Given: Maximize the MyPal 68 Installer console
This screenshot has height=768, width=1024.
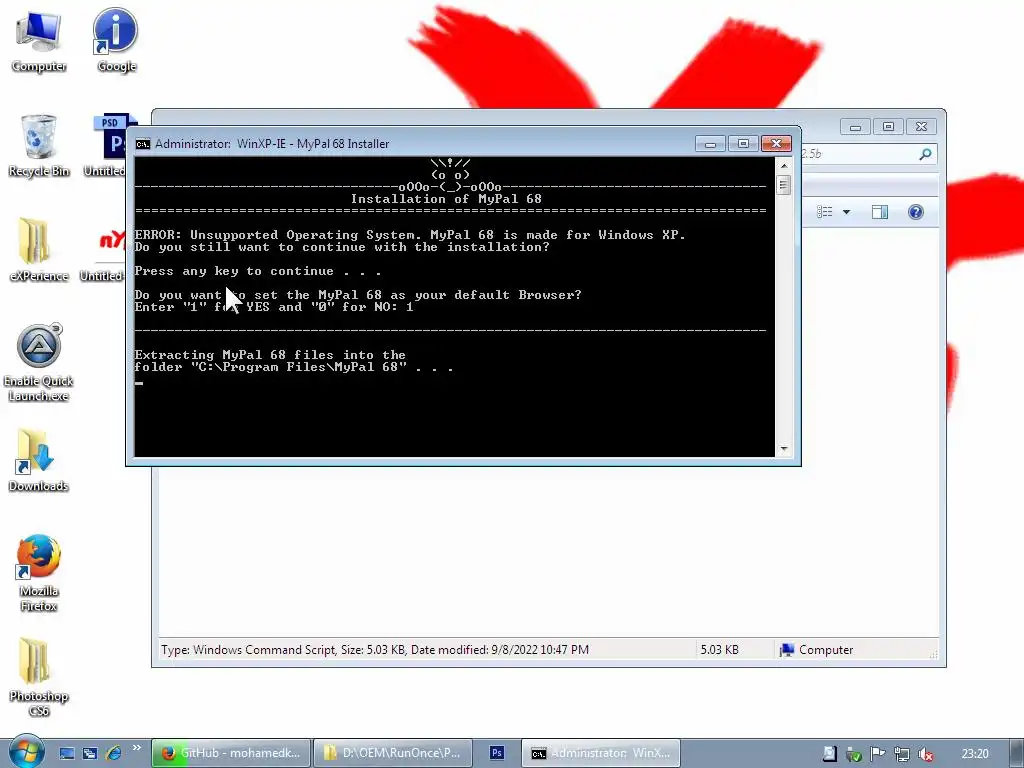Looking at the screenshot, I should (743, 143).
